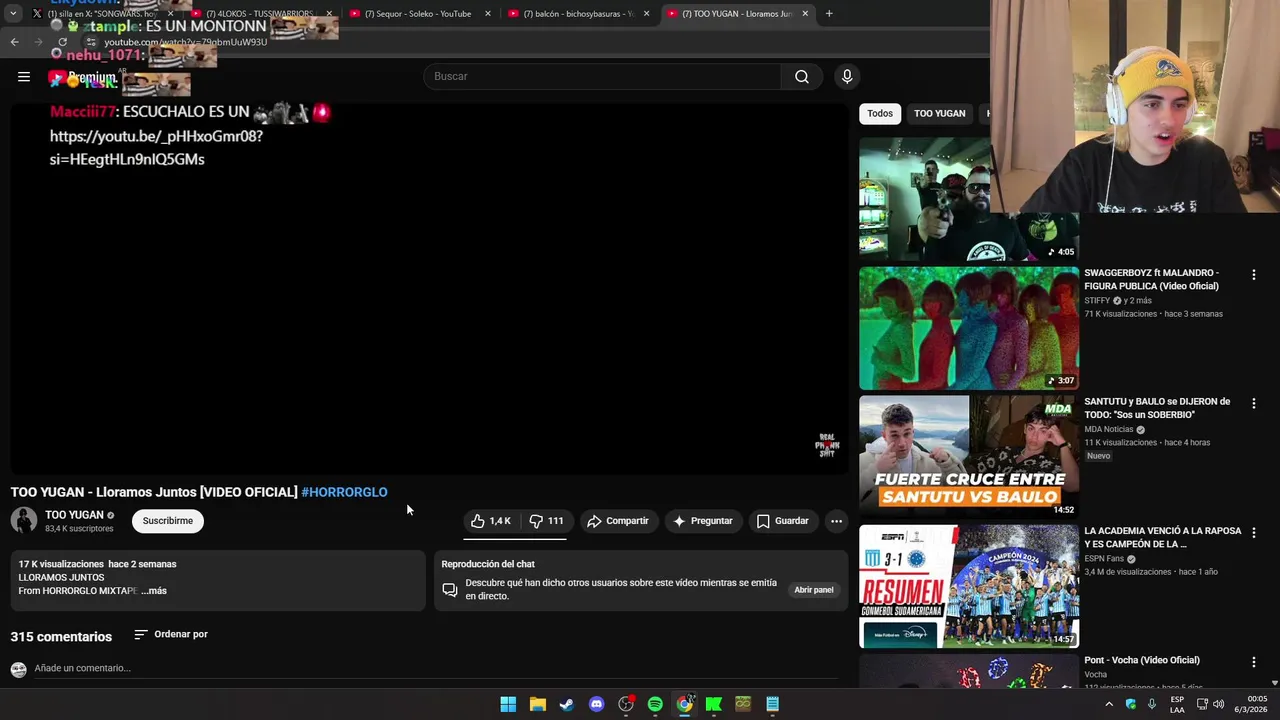The image size is (1280, 720).
Task: Open the 4:05 gun-pointing video thumbnail
Action: pos(926,199)
